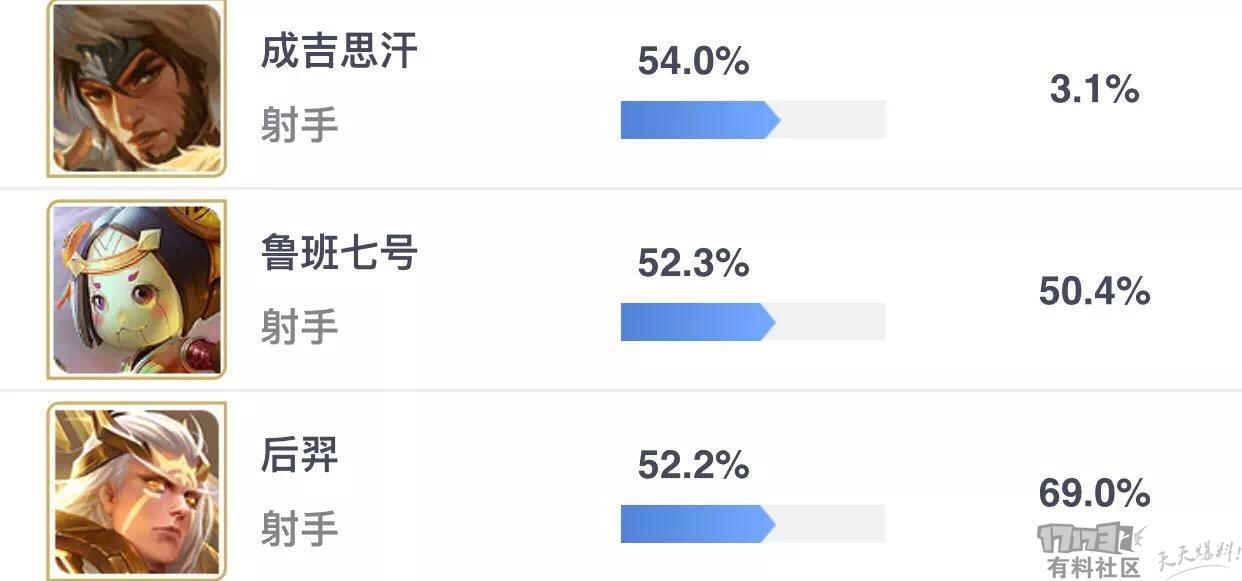Select the hero name 成吉思汗
1242x581 pixels.
tap(338, 52)
